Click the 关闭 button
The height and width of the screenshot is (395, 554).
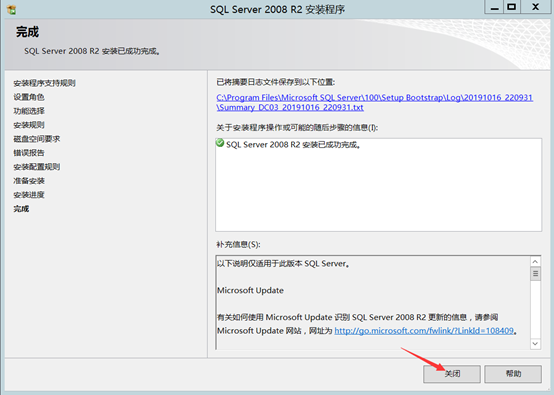pos(452,374)
